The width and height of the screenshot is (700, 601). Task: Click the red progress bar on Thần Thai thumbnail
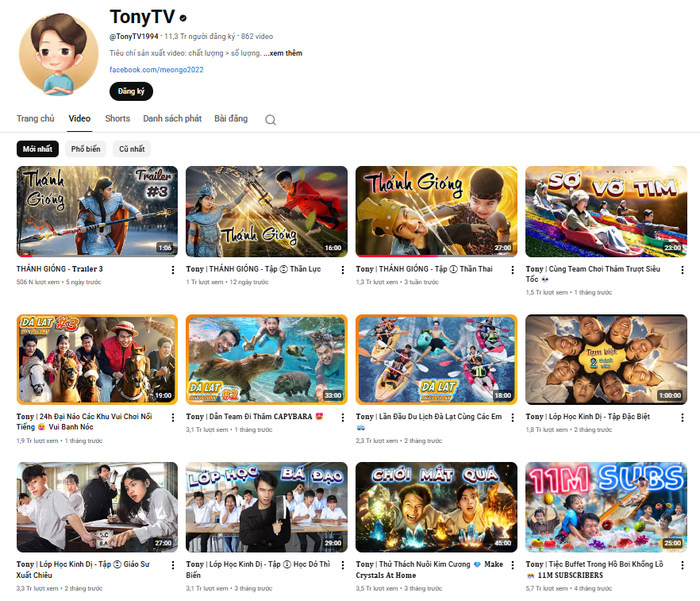[x=397, y=256]
